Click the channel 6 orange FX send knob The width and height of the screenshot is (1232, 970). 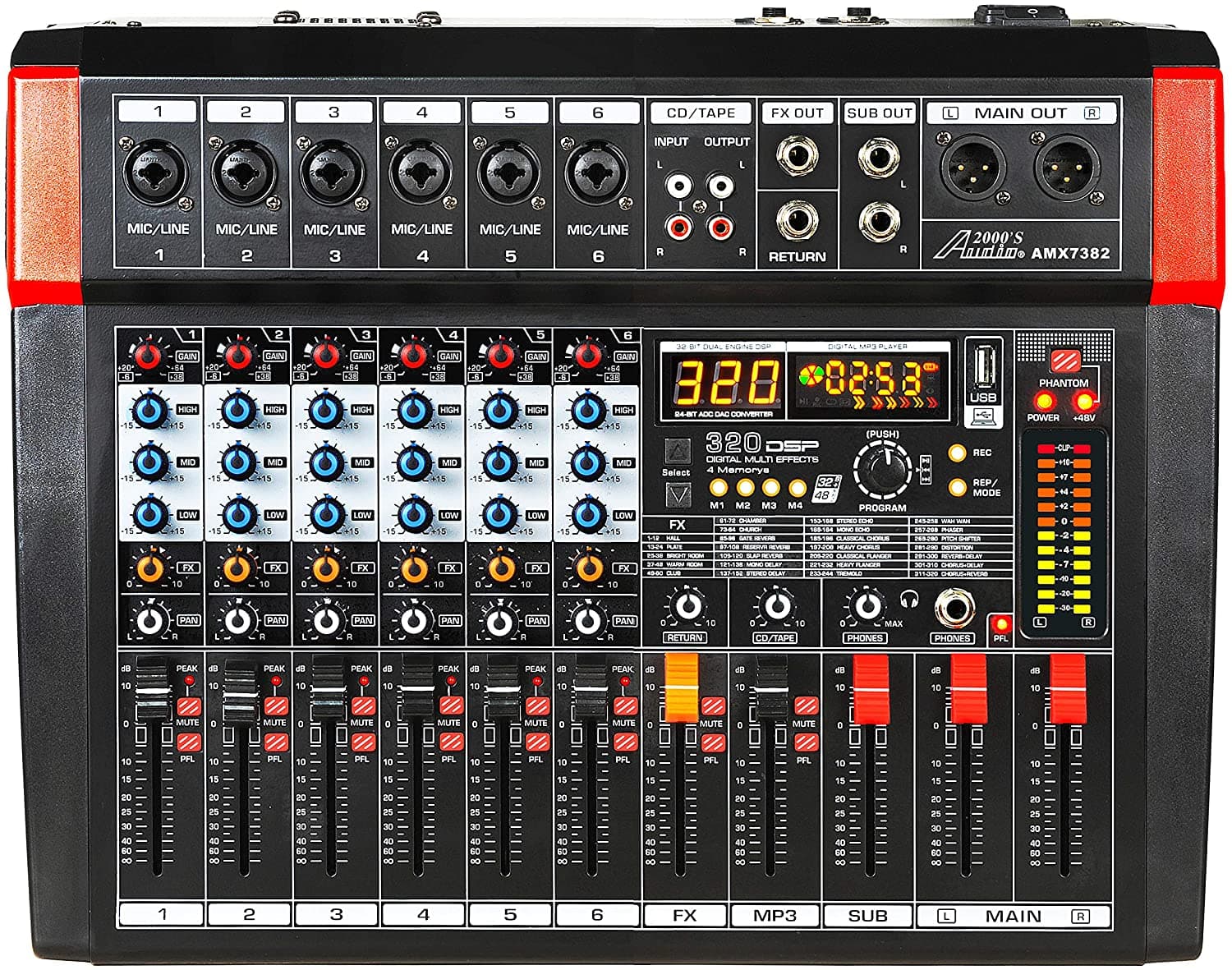[588, 568]
